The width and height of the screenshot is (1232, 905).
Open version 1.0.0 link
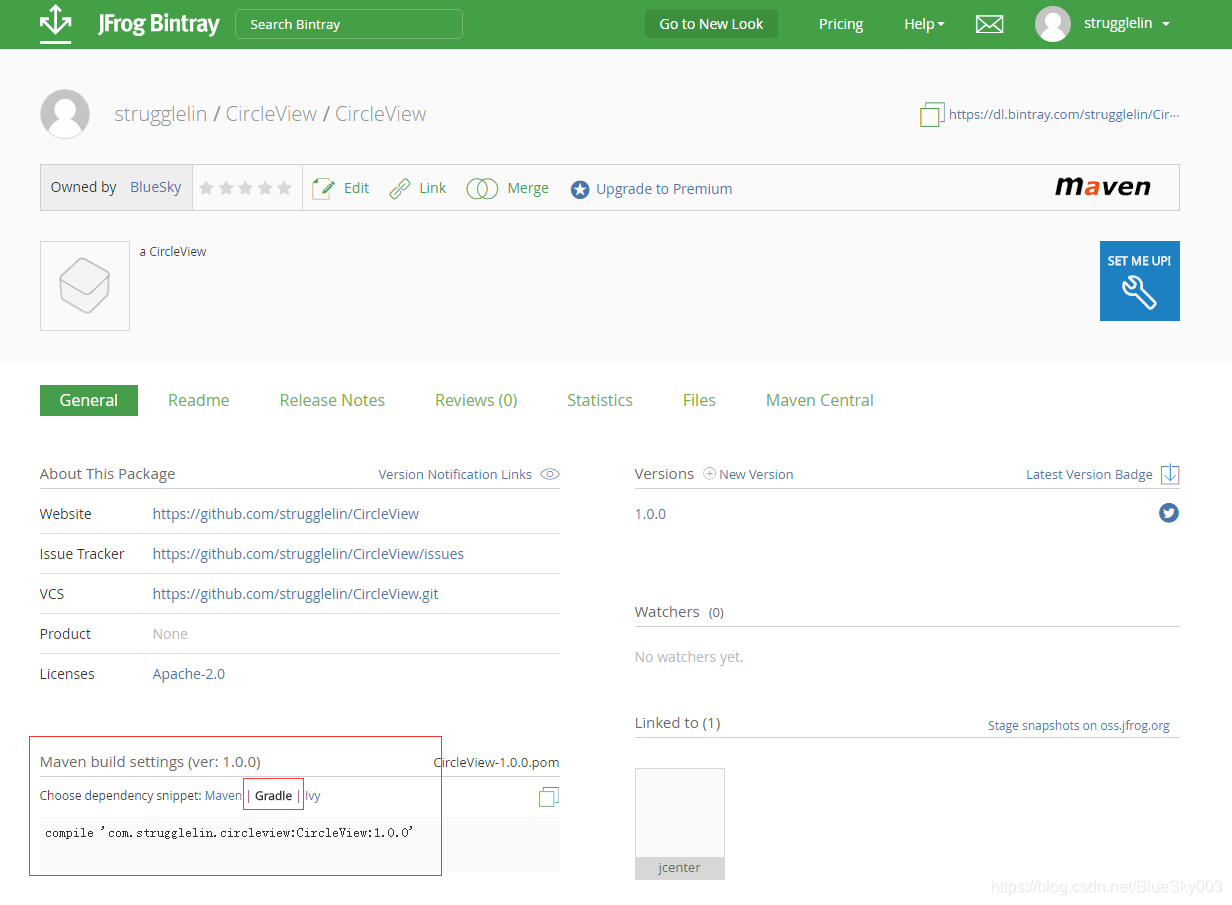coord(650,514)
